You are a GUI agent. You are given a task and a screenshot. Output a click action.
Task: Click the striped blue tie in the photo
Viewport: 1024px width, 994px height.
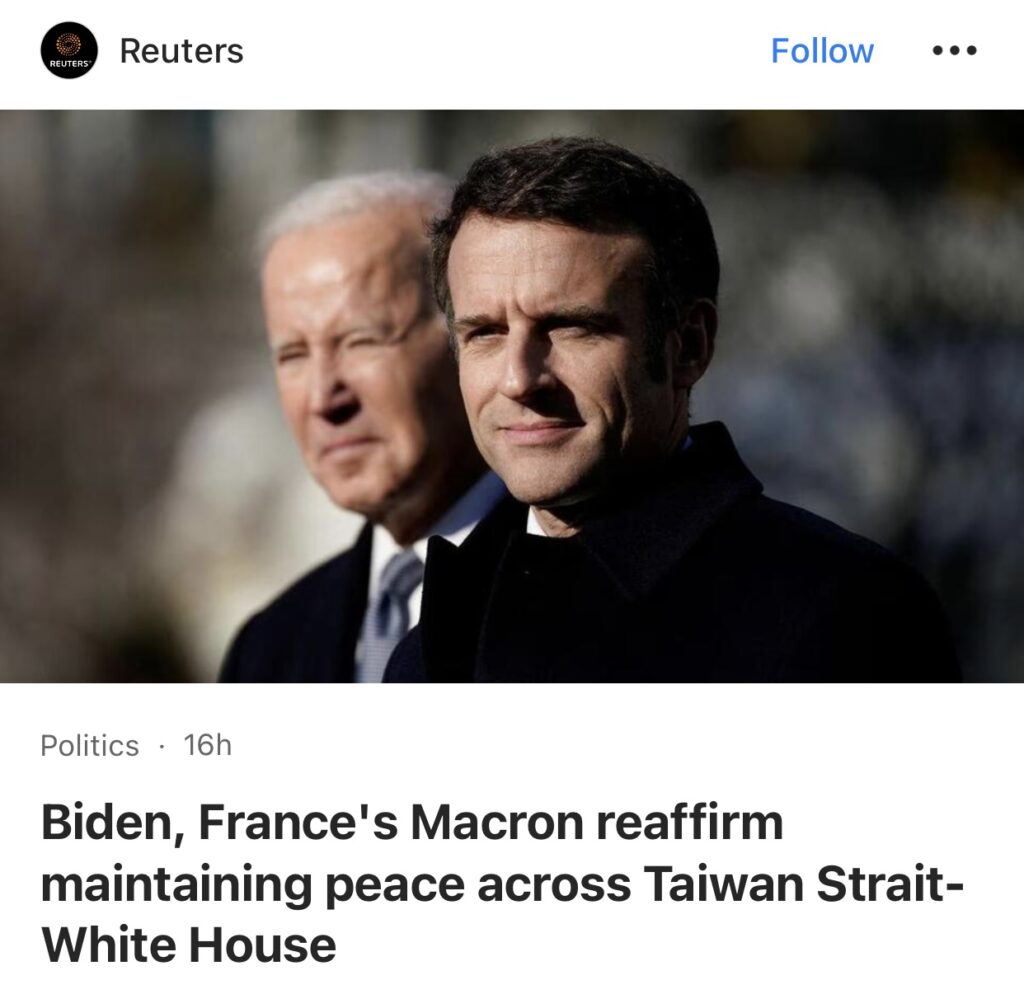(x=390, y=612)
